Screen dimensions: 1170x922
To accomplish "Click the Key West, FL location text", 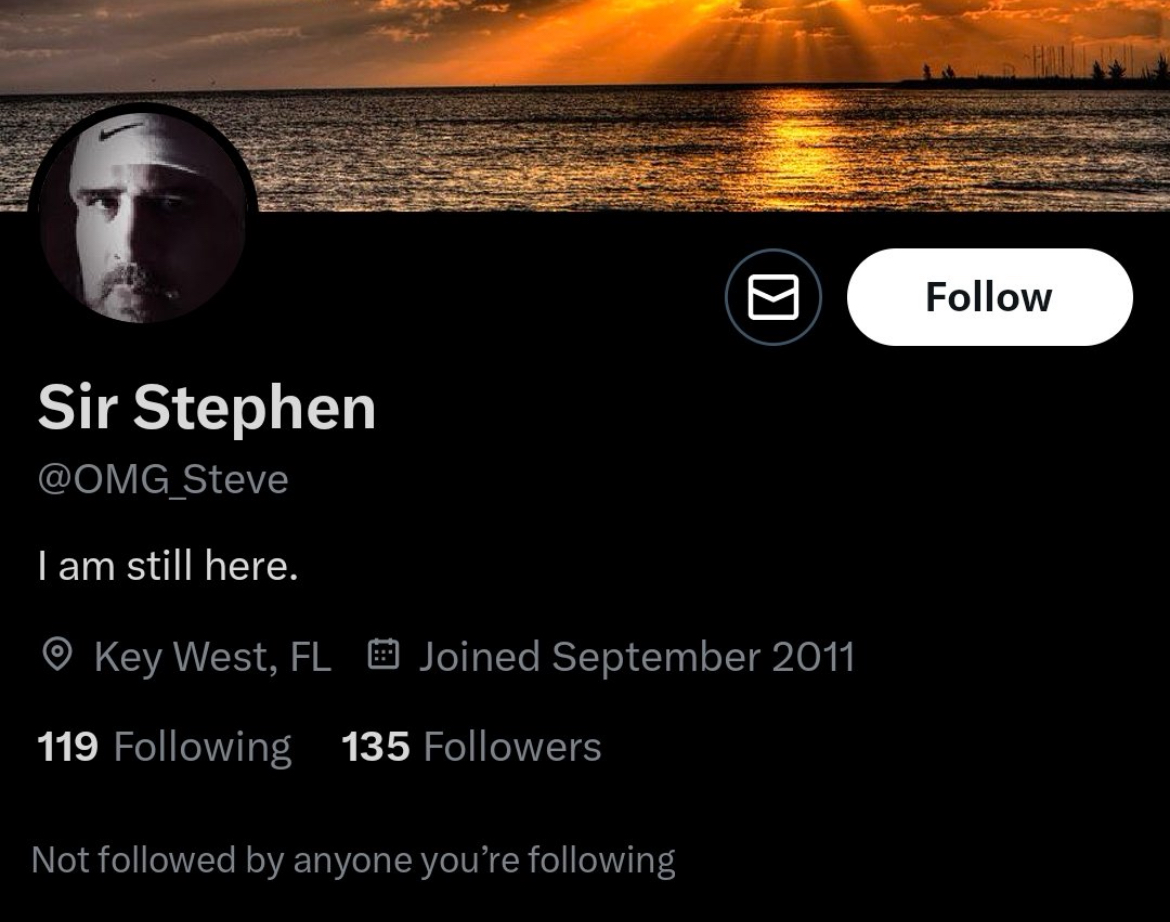I will 213,656.
